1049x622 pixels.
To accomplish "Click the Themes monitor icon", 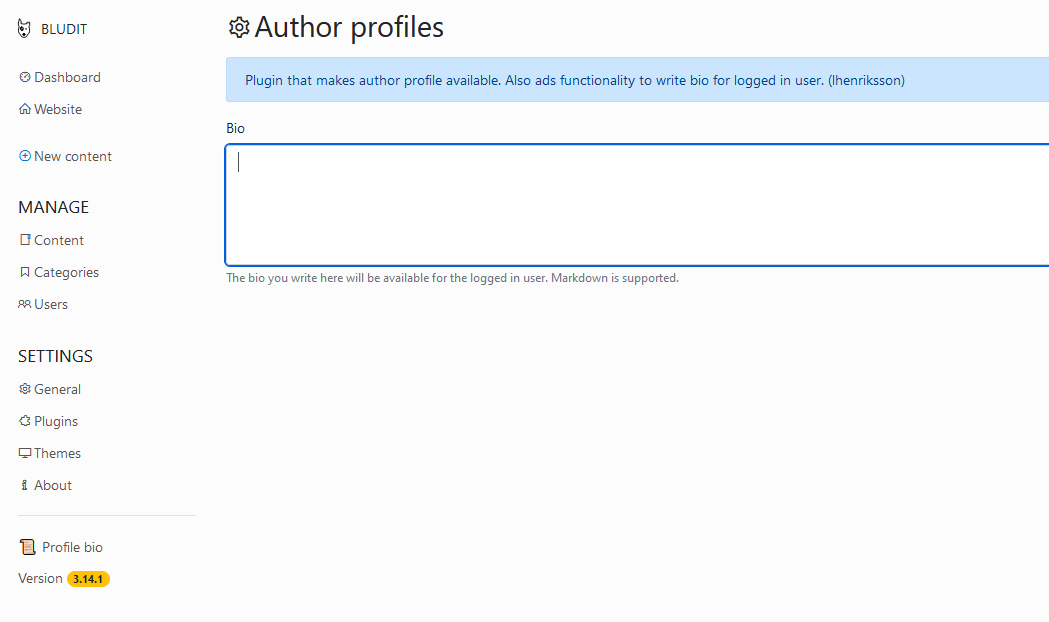I will pyautogui.click(x=23, y=453).
